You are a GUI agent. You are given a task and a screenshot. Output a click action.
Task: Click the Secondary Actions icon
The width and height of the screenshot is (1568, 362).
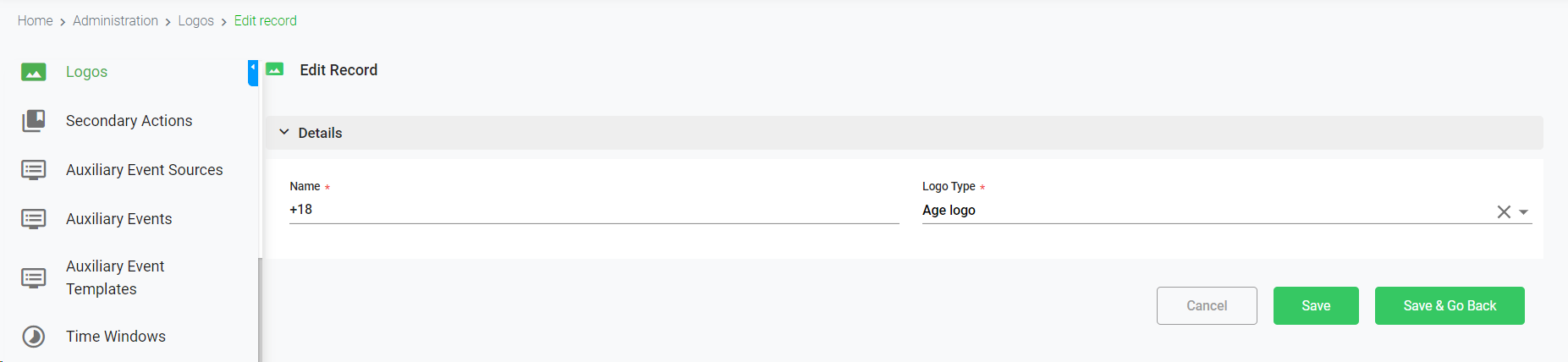[x=34, y=121]
